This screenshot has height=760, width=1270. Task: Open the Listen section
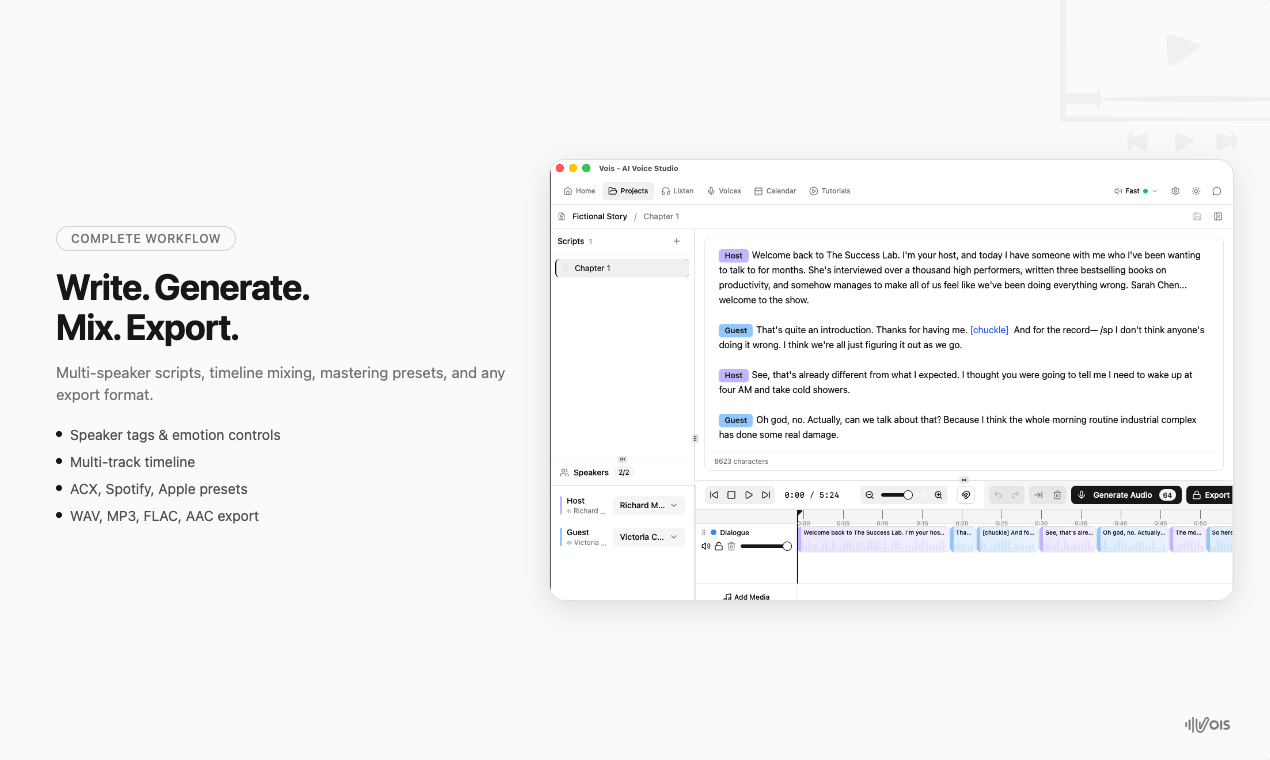coord(677,190)
